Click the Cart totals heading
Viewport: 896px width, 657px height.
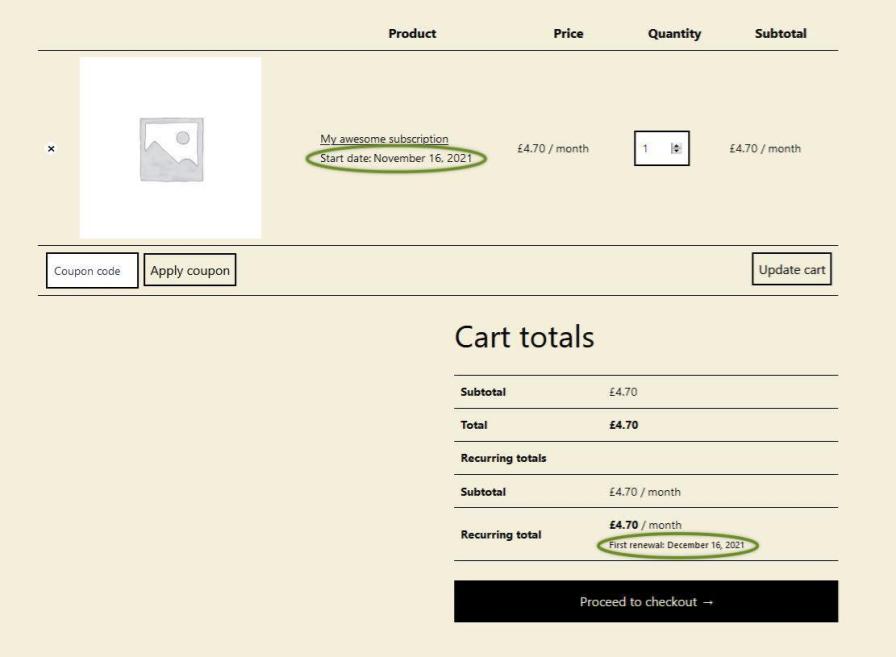pos(524,336)
